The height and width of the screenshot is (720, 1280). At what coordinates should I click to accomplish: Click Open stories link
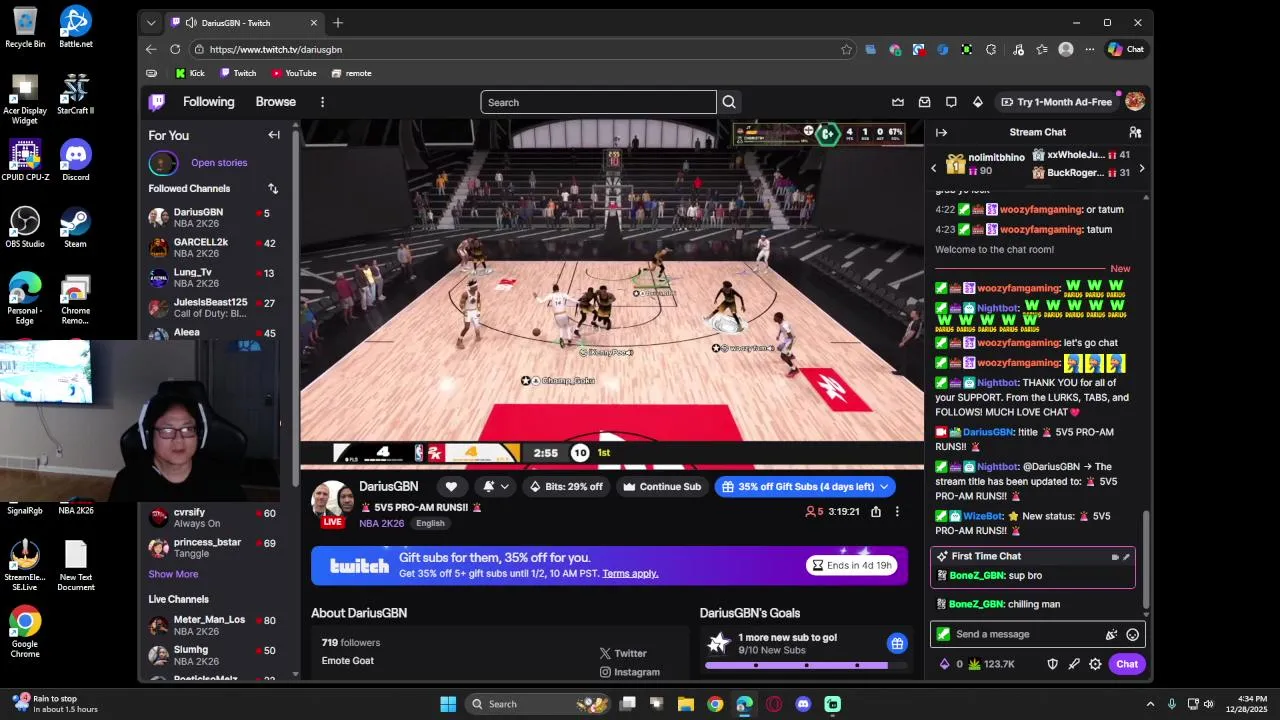[x=219, y=162]
